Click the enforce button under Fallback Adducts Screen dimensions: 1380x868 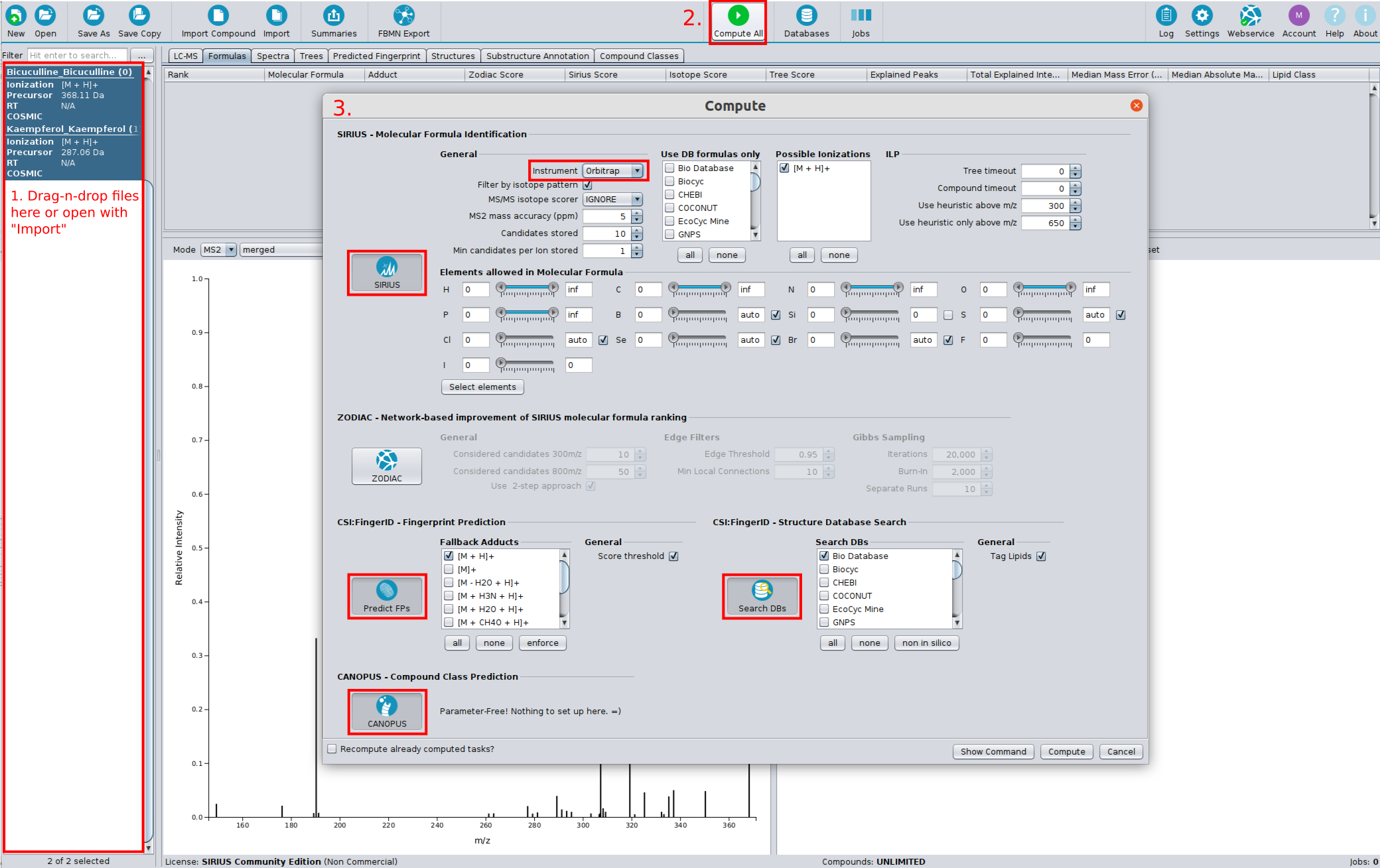(x=543, y=643)
